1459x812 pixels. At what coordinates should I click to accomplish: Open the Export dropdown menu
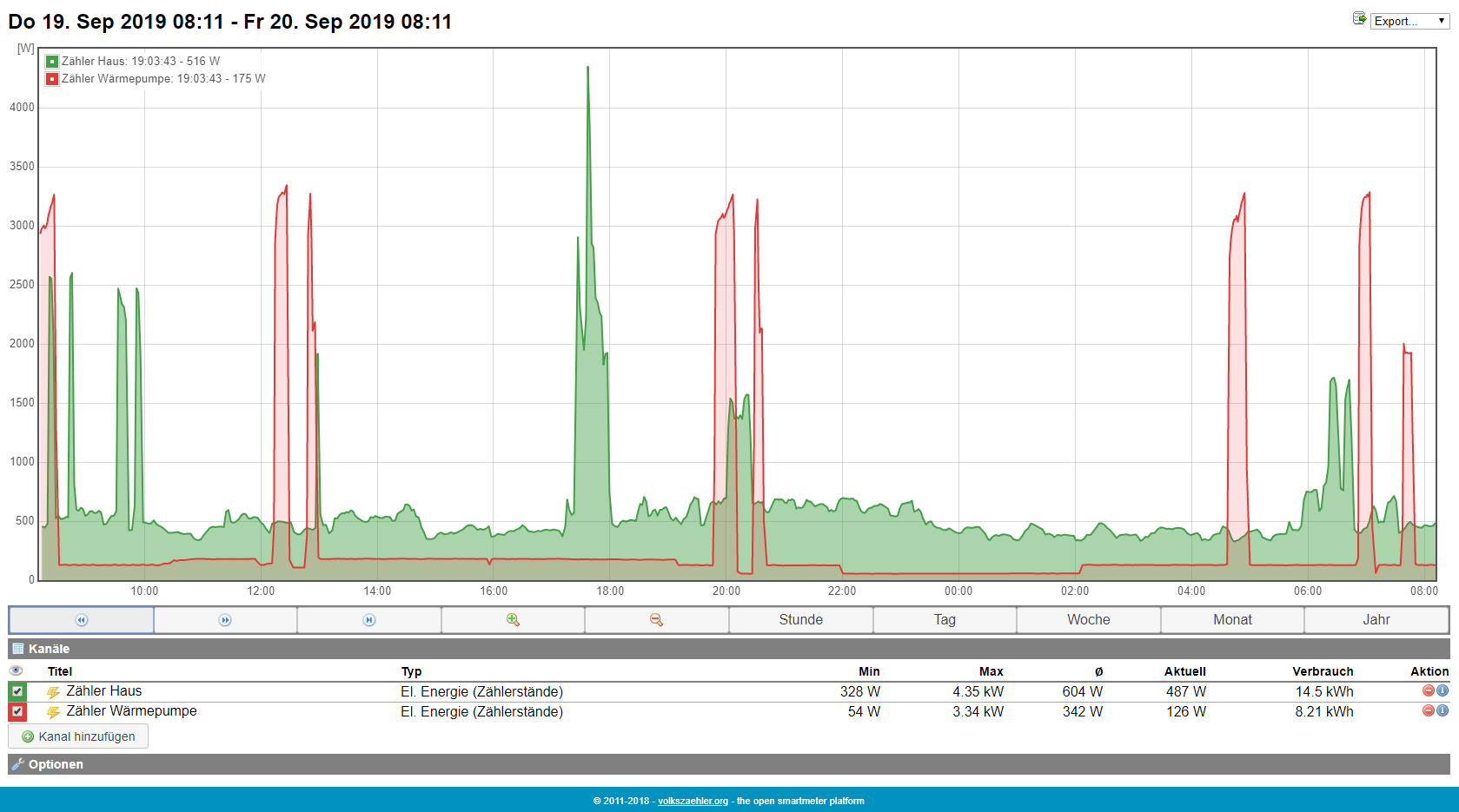click(1409, 21)
